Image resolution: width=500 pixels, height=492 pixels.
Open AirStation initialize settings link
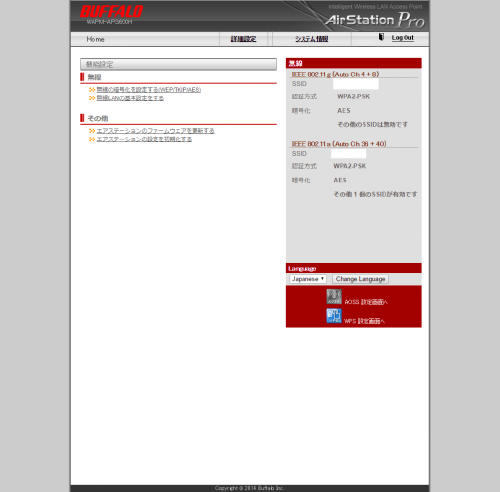point(144,139)
